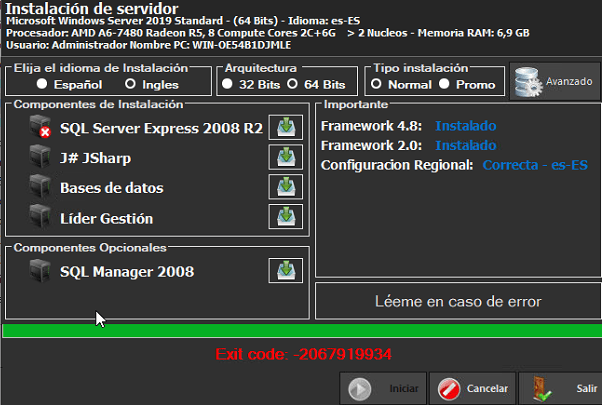
Task: Click install arrow for J# JSharp
Action: [286, 157]
